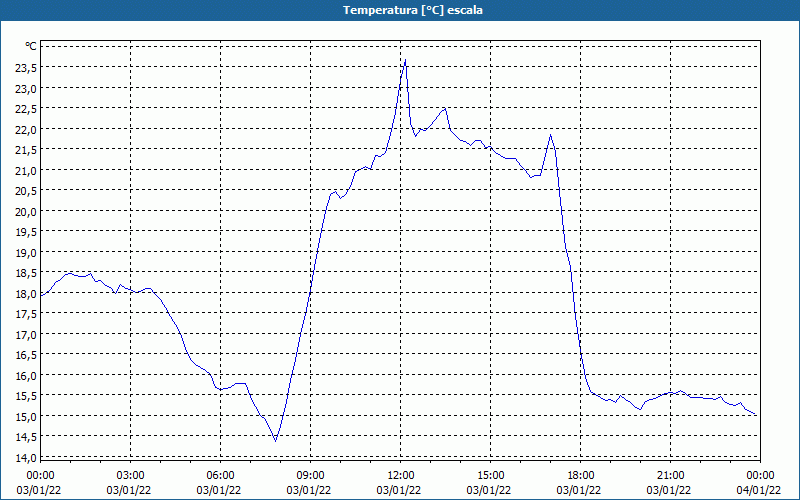This screenshot has height=500, width=800.
Task: Click the highest temperature peak near 12:00
Action: pyautogui.click(x=405, y=60)
